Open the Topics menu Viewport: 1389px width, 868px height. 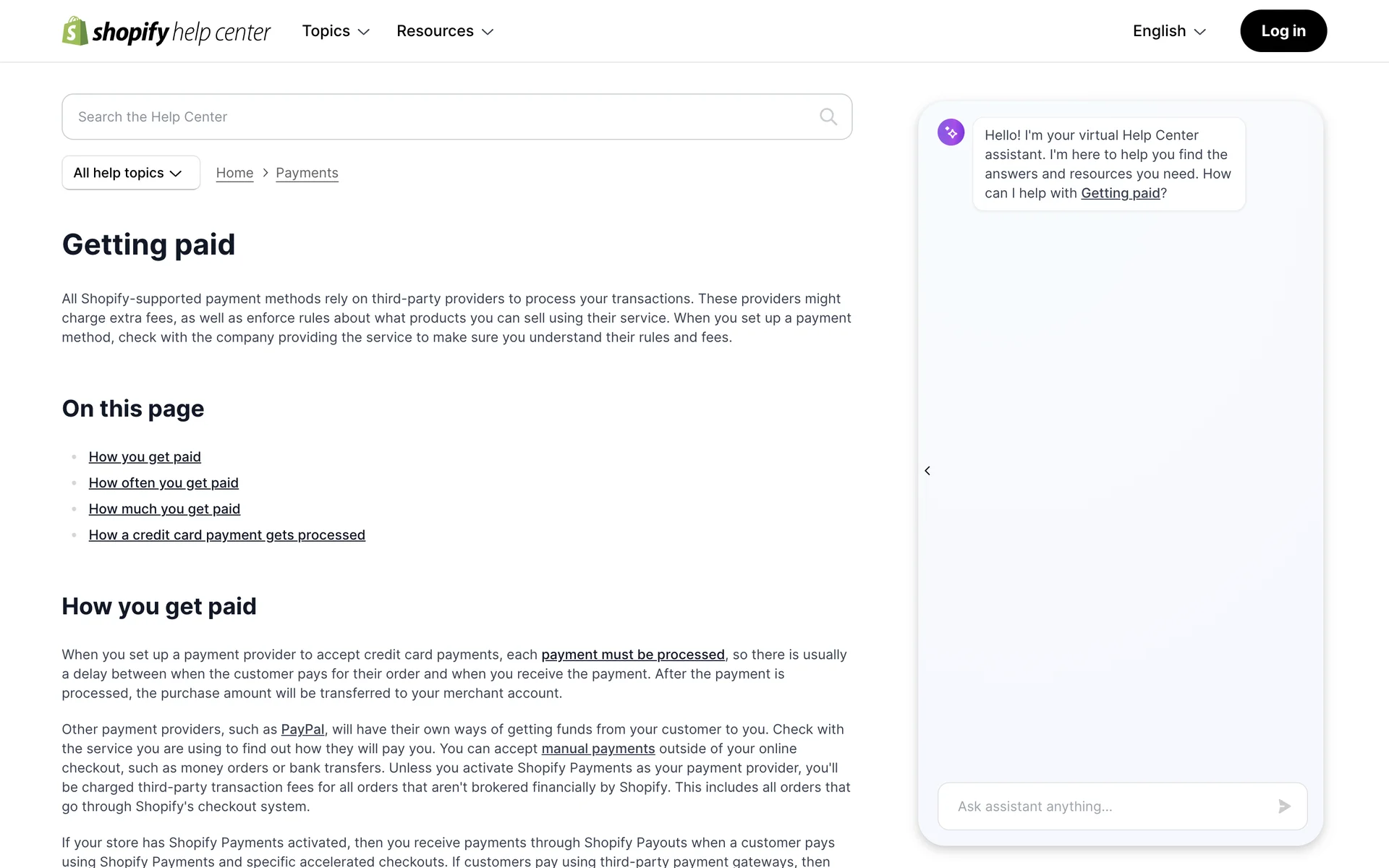336,31
